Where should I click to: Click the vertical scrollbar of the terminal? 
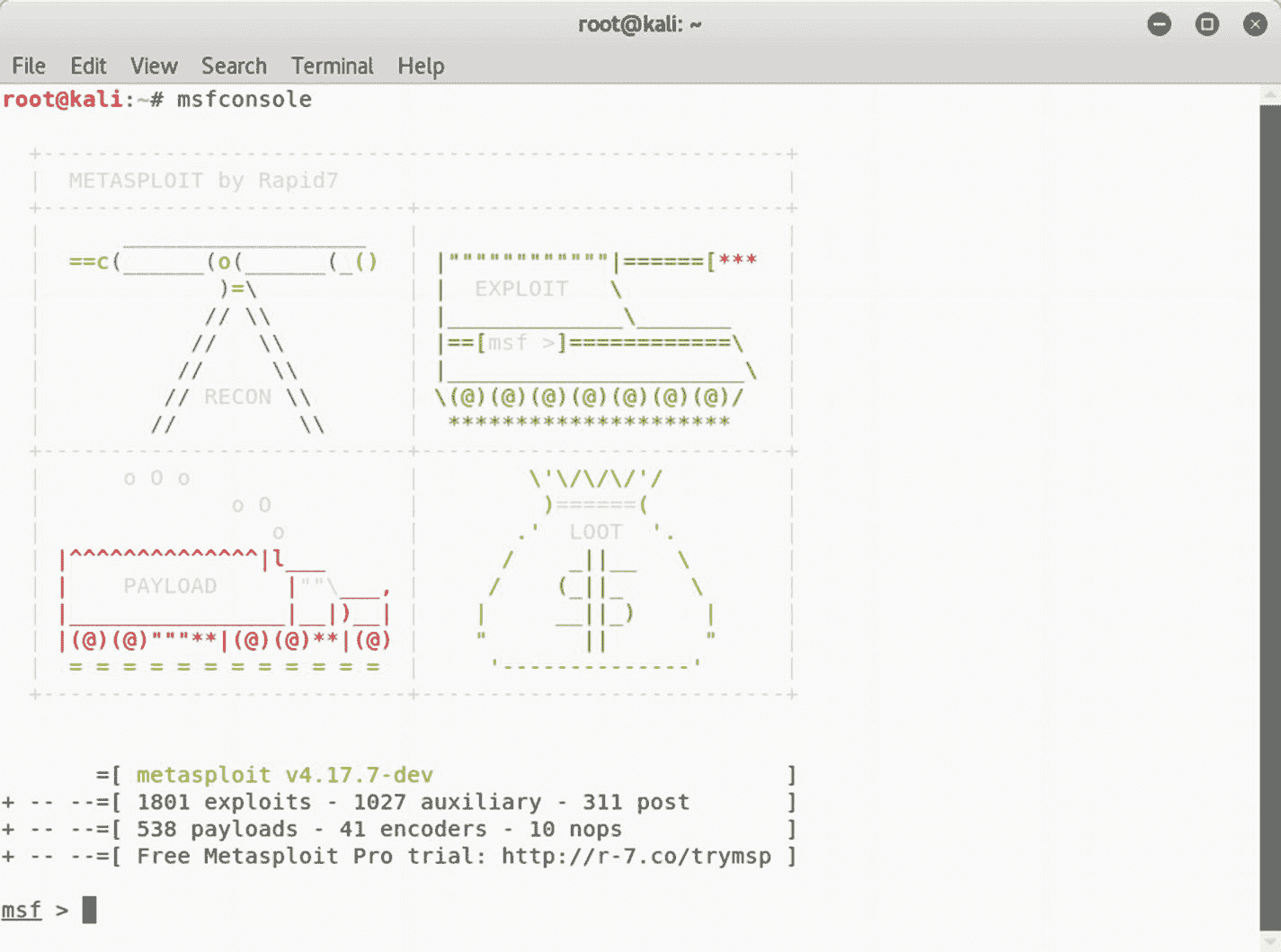[1270, 517]
